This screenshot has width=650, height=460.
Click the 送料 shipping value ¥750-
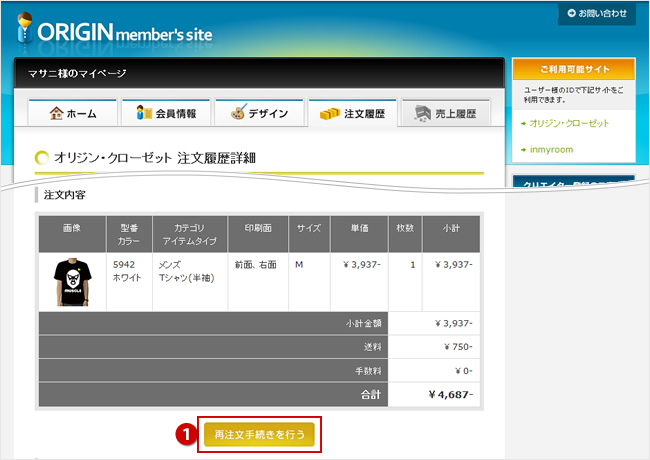(x=458, y=346)
